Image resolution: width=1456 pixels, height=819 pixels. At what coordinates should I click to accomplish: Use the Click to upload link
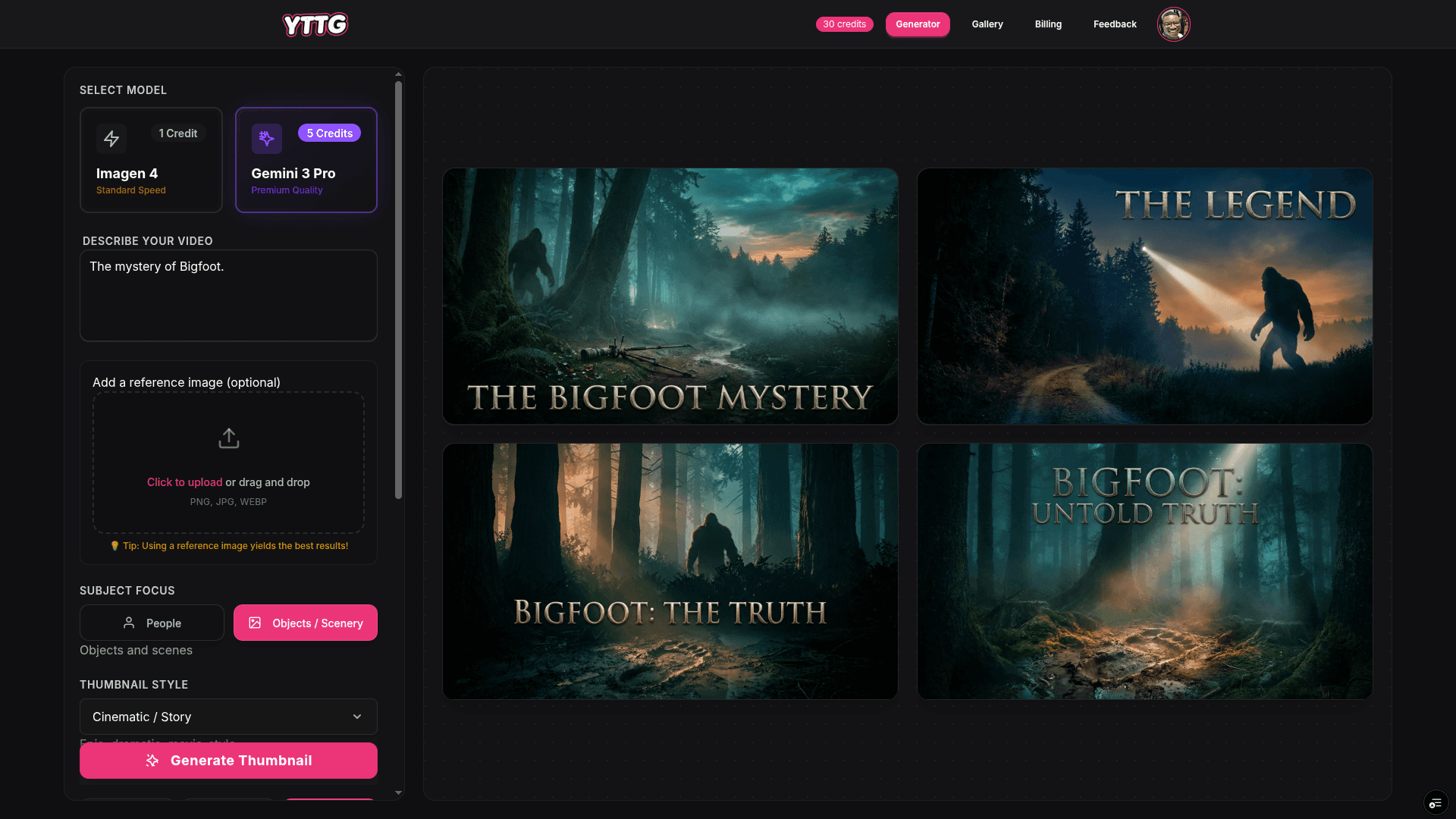184,482
